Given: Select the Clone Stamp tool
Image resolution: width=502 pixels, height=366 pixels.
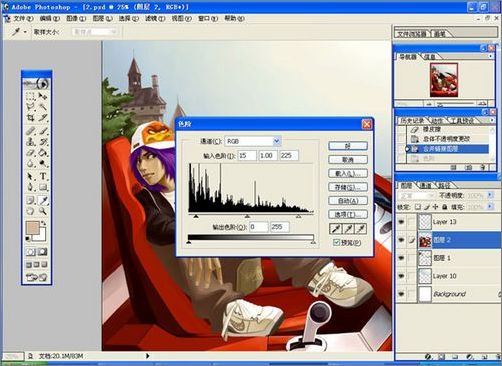Looking at the screenshot, I should click(31, 142).
